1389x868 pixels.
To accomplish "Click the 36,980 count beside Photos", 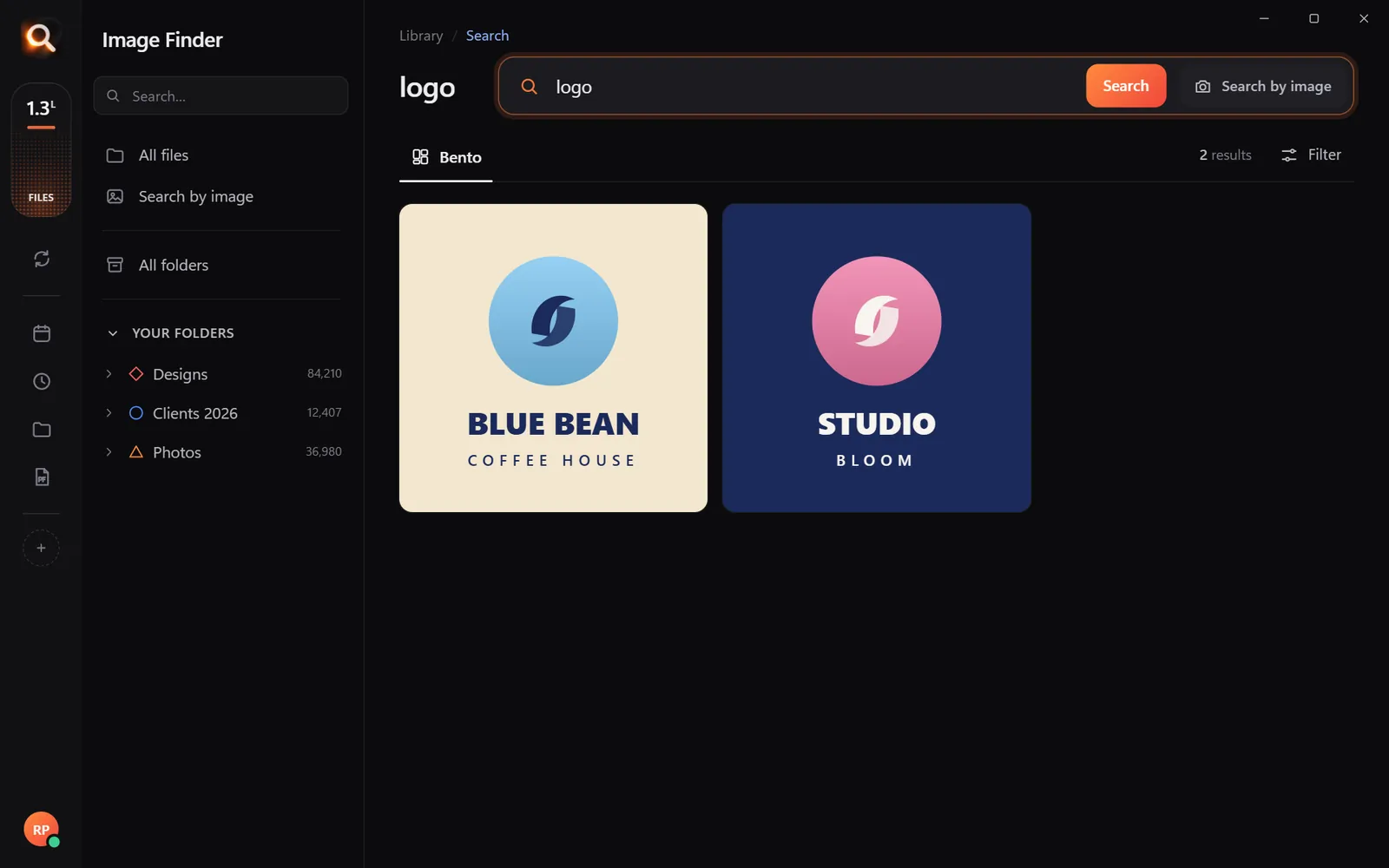I will click(x=324, y=451).
